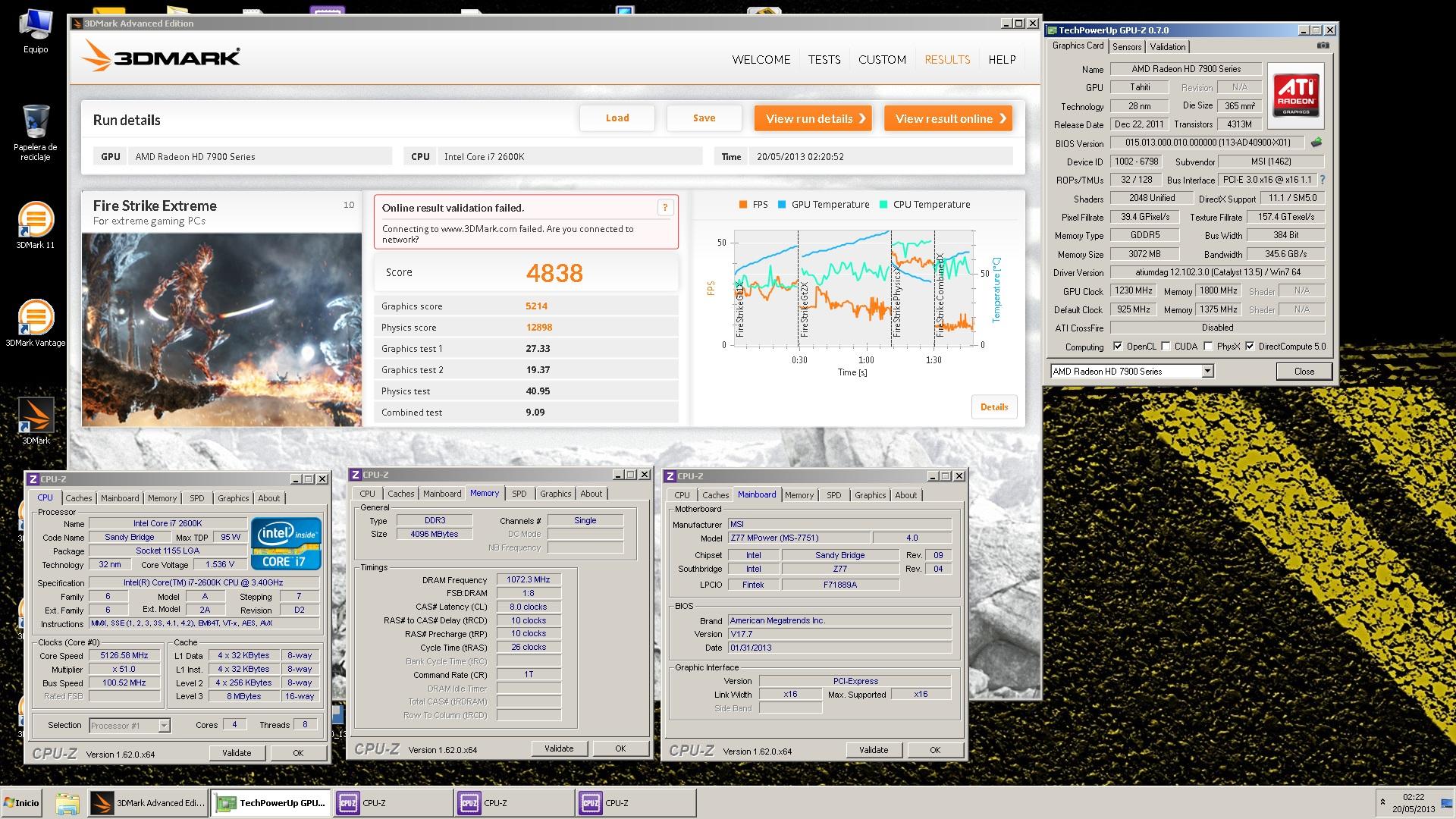Open the RESULTS tab in 3DMark
This screenshot has height=819, width=1456.
point(947,59)
